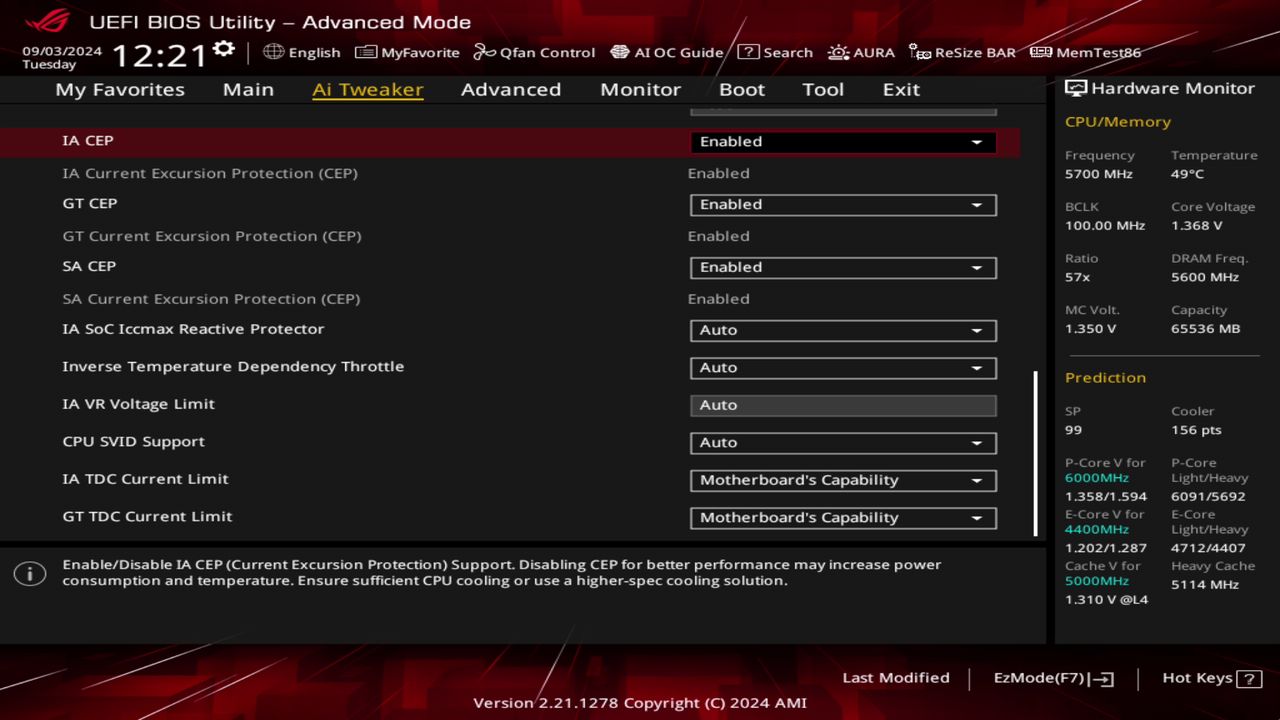Open AURA lighting icon
This screenshot has height=720, width=1280.
click(x=838, y=52)
